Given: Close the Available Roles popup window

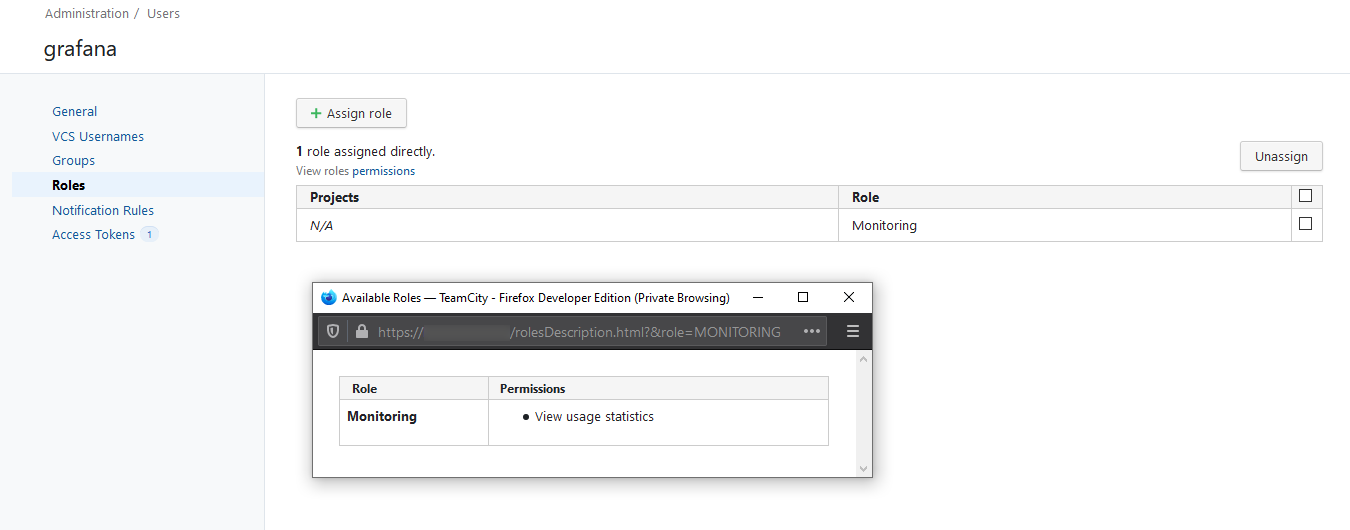Looking at the screenshot, I should click(x=849, y=298).
